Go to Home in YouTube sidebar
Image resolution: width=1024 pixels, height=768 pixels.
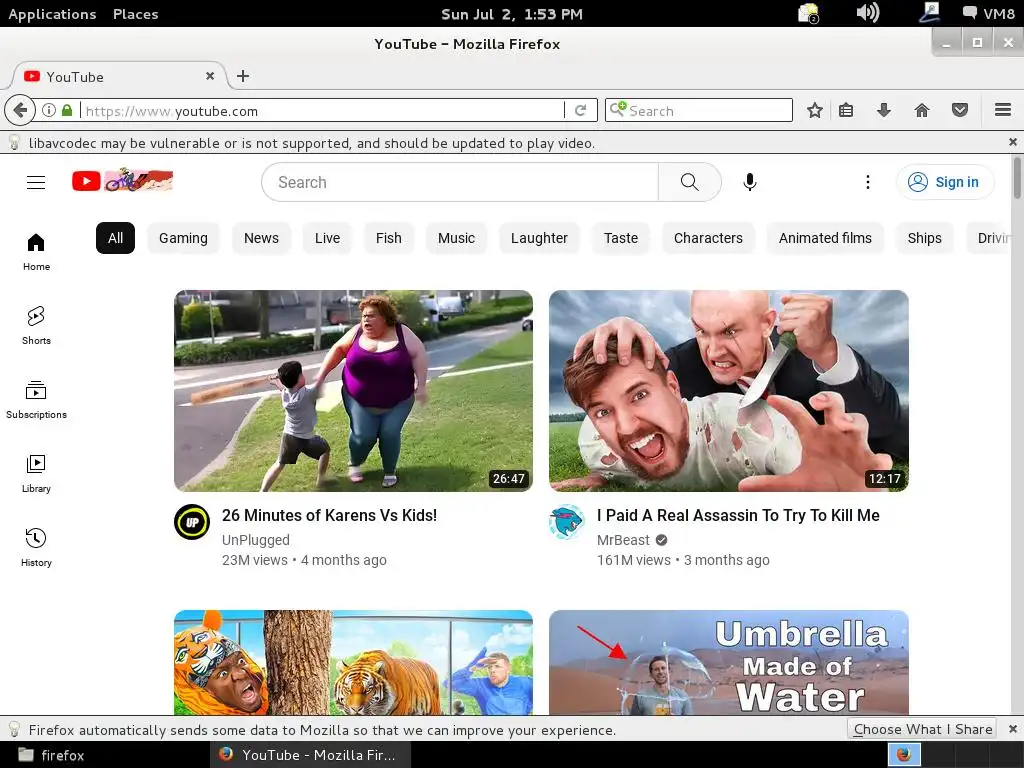coord(36,252)
